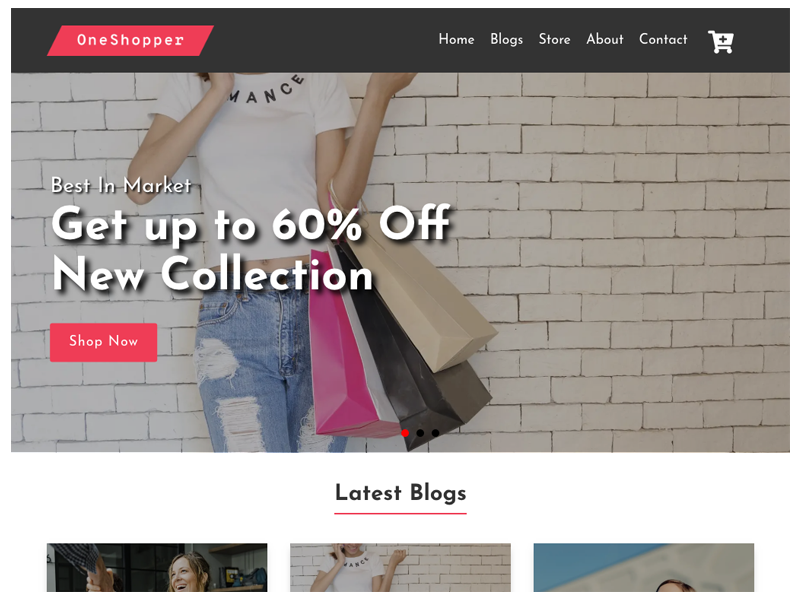
Task: Select the first red slider dot
Action: pos(405,433)
